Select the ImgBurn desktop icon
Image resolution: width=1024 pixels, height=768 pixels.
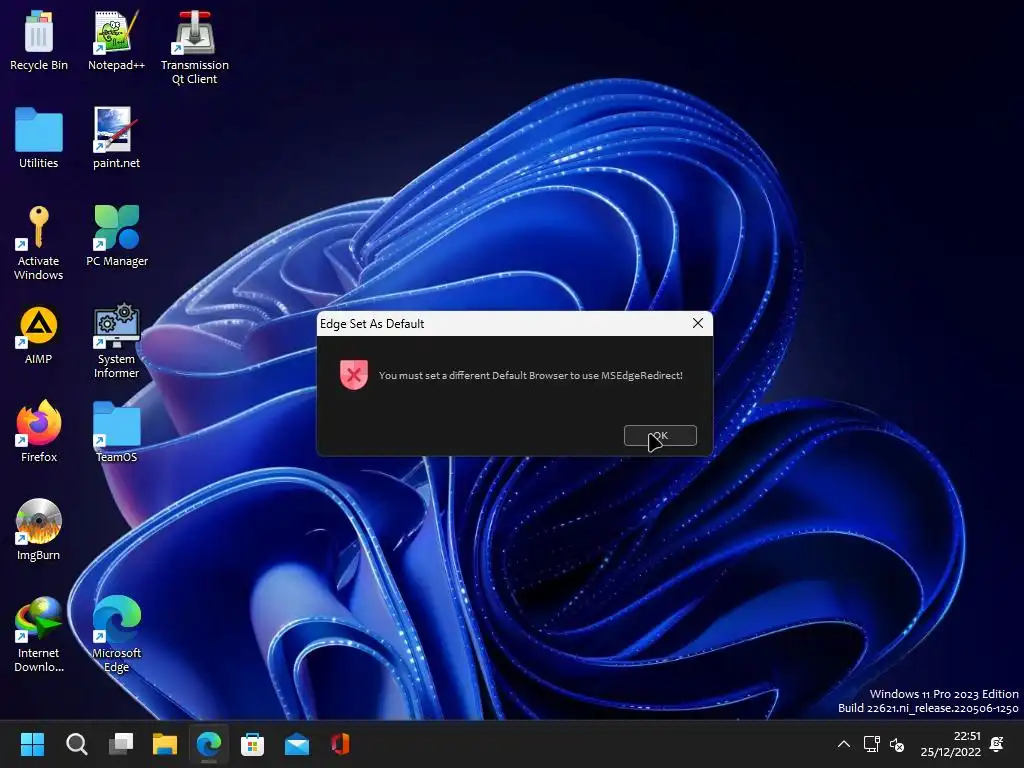(x=39, y=529)
